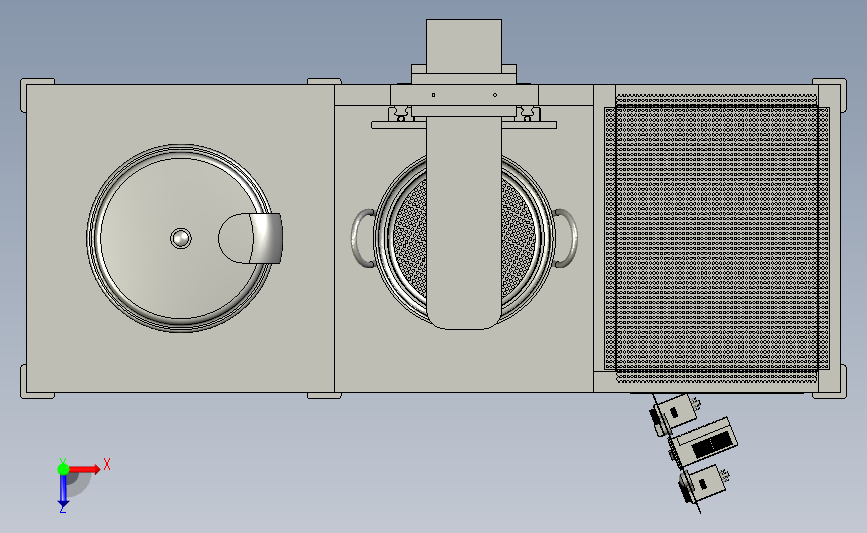Select the top small control box below the grille
The height and width of the screenshot is (533, 867).
[674, 414]
